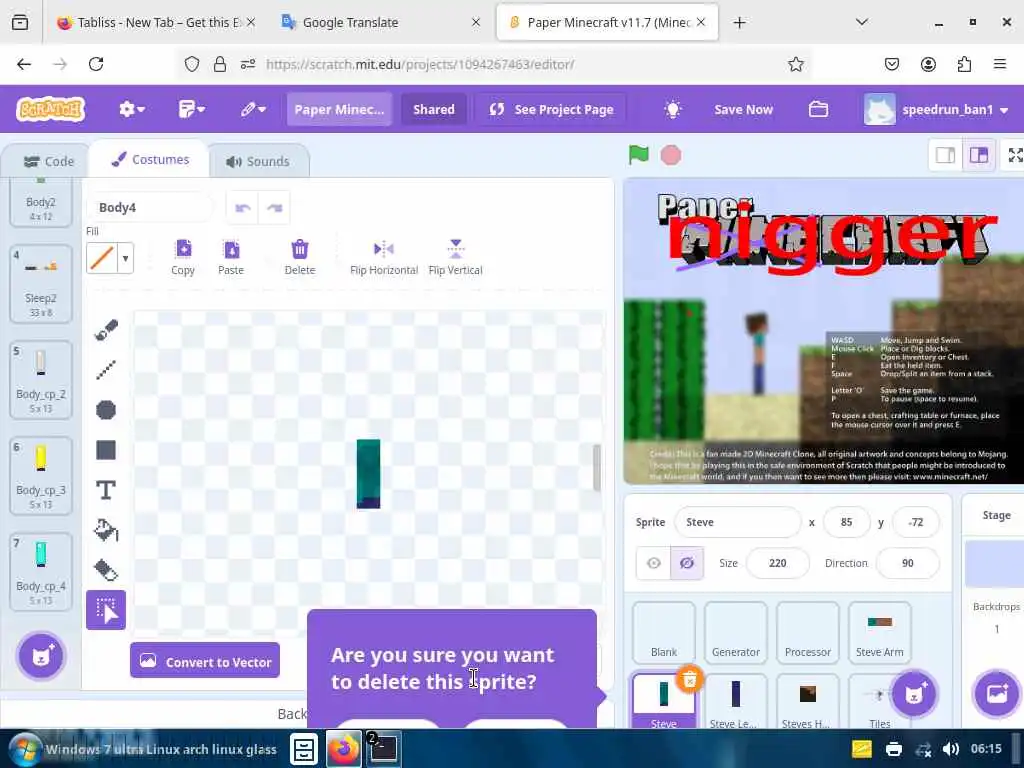Open the Tutorials lightbulb icon

(x=673, y=109)
